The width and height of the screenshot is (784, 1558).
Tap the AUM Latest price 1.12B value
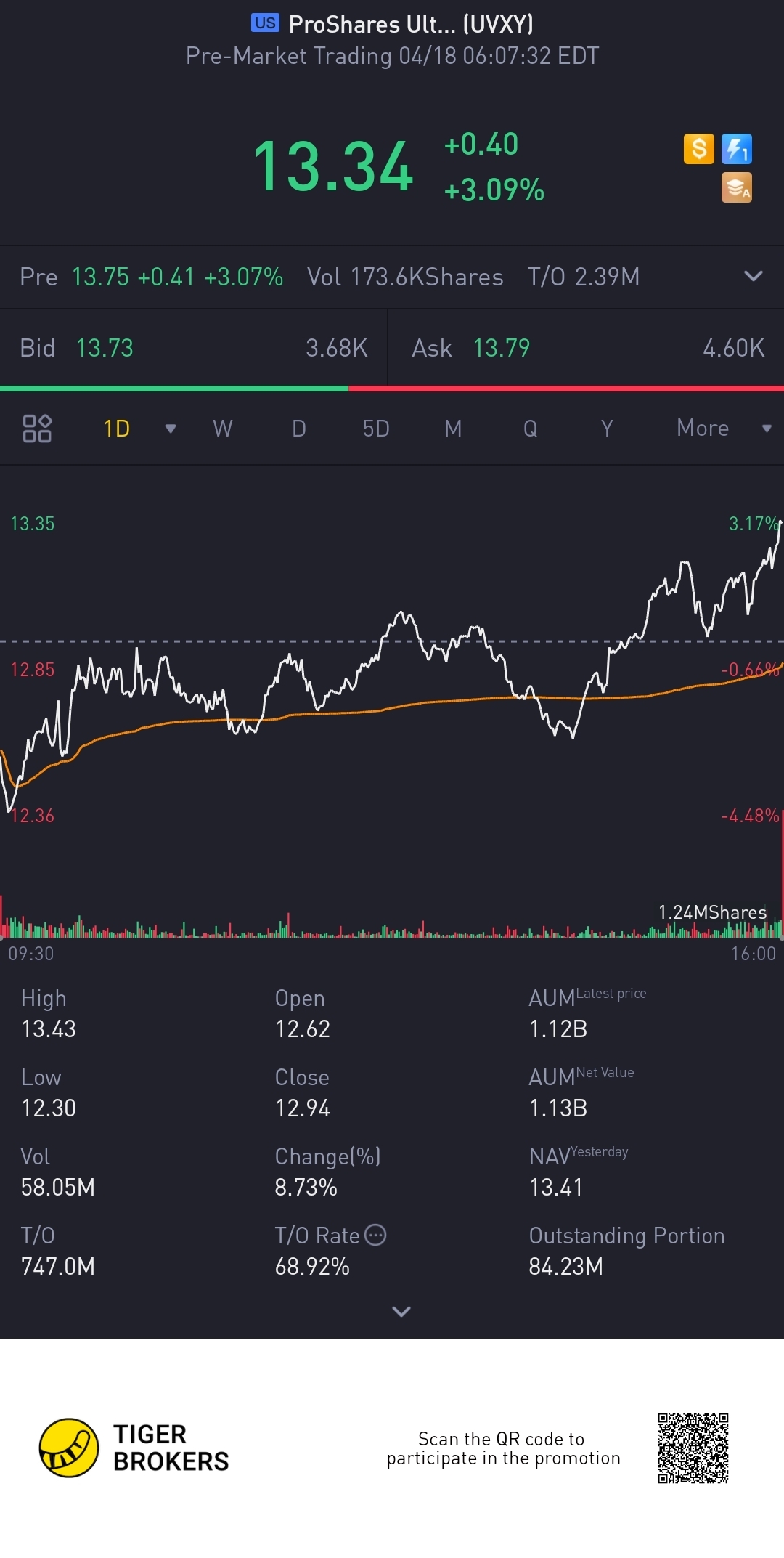click(x=558, y=1029)
